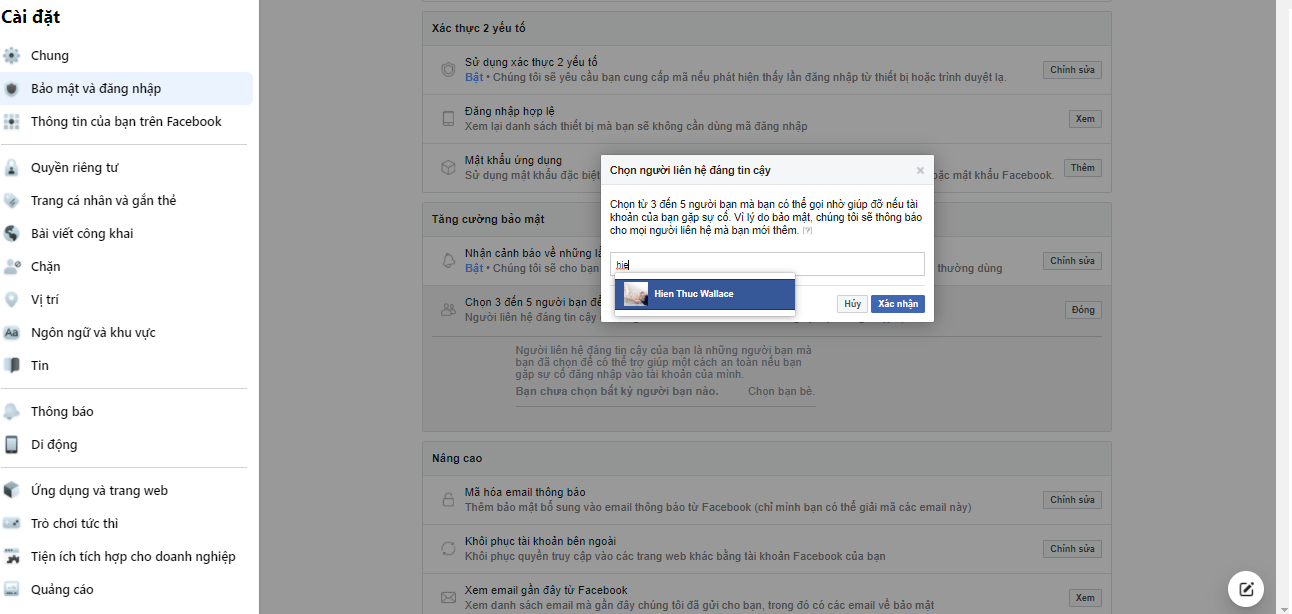Screen dimensions: 1292x614
Task: Click Chỉnh sửa for two-factor authentication
Action: click(1073, 70)
